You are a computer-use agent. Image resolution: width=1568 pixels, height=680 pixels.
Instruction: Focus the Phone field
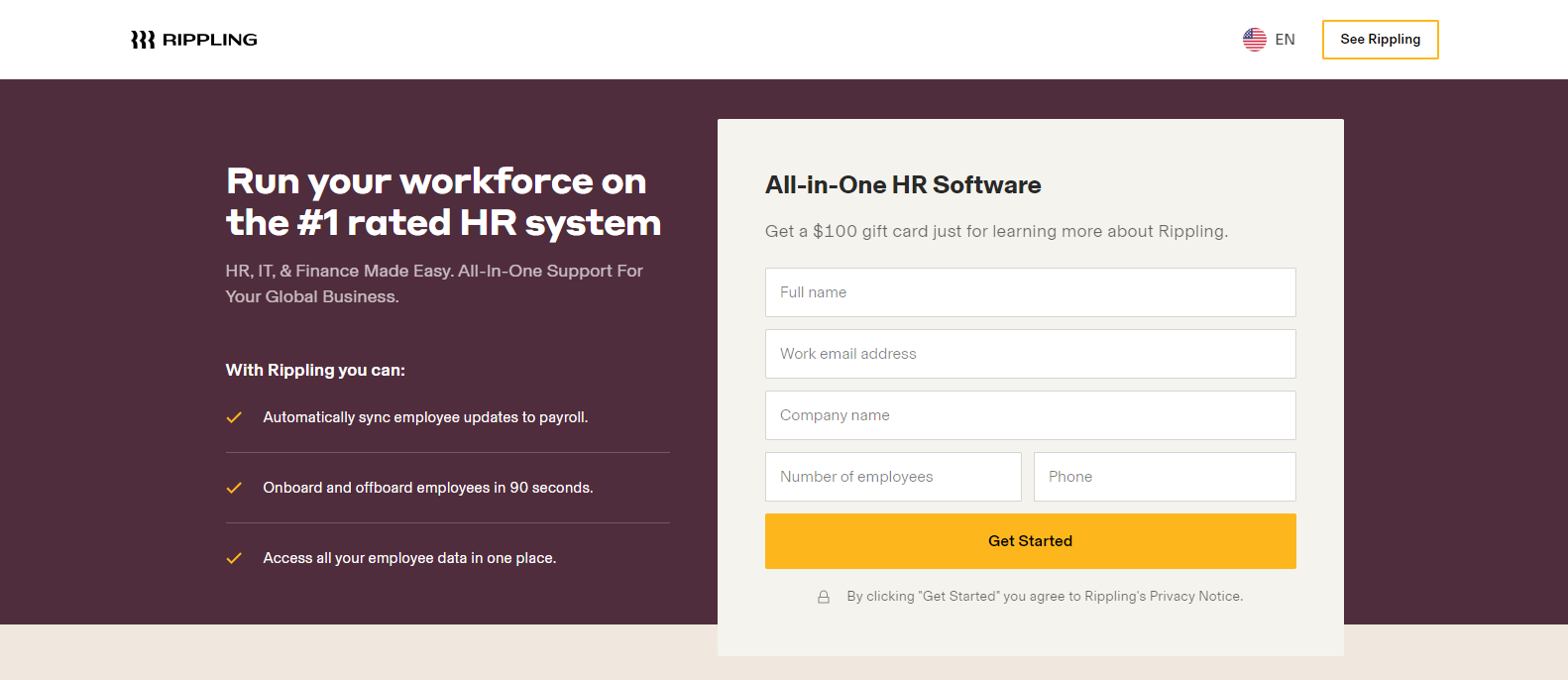[1165, 477]
